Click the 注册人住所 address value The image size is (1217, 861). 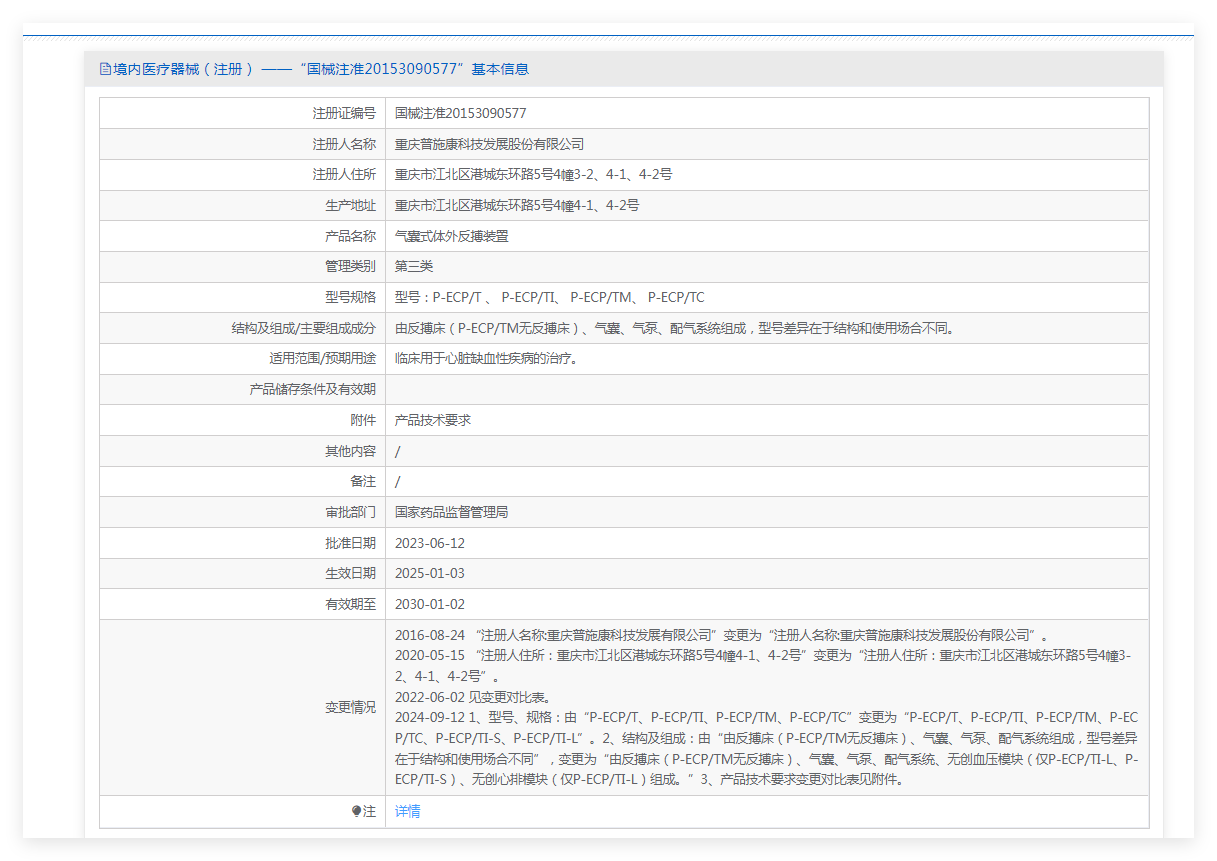click(x=534, y=175)
